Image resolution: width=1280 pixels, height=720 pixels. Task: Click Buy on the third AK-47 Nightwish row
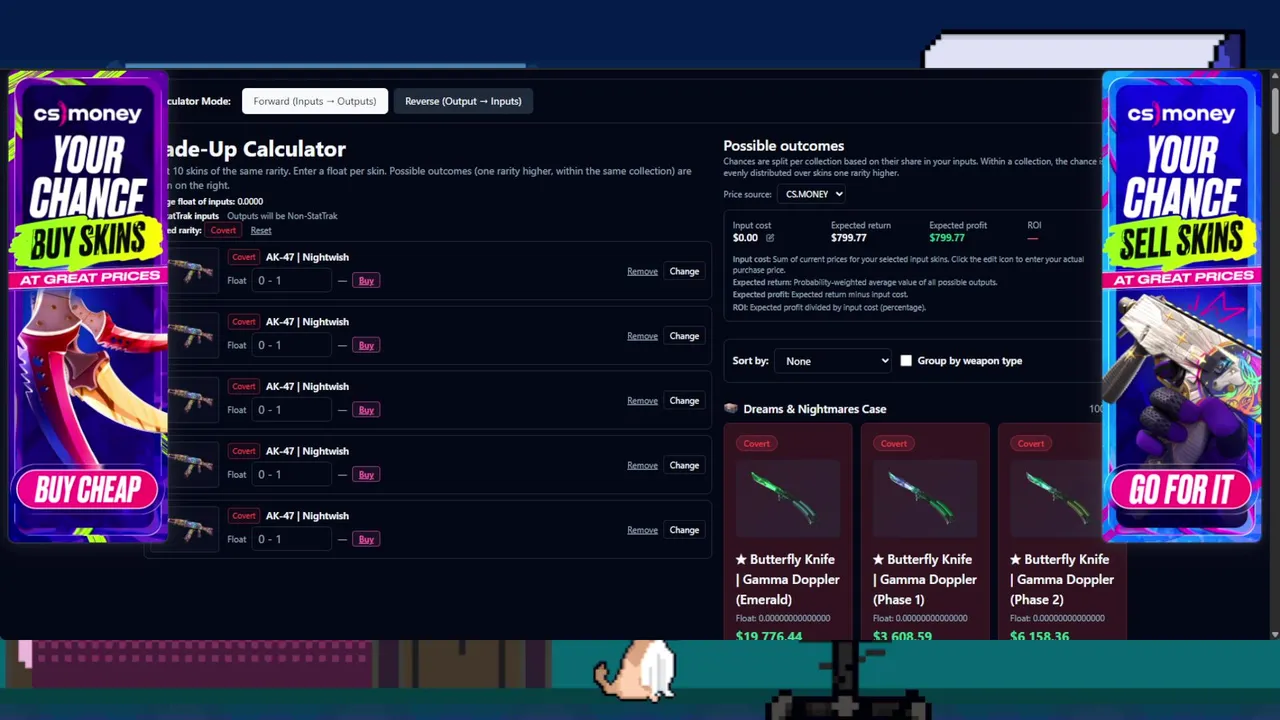pos(366,410)
